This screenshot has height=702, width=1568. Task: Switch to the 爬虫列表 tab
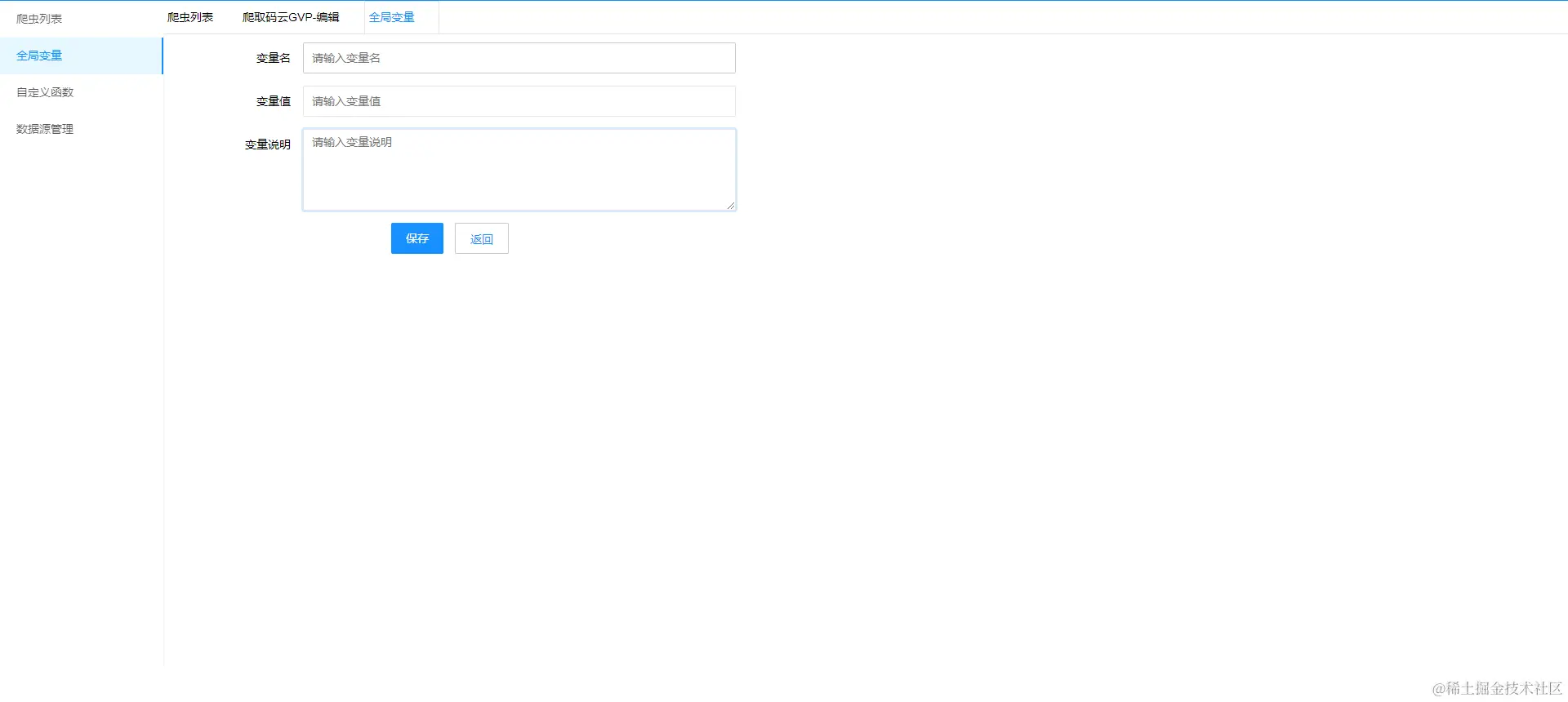tap(190, 17)
